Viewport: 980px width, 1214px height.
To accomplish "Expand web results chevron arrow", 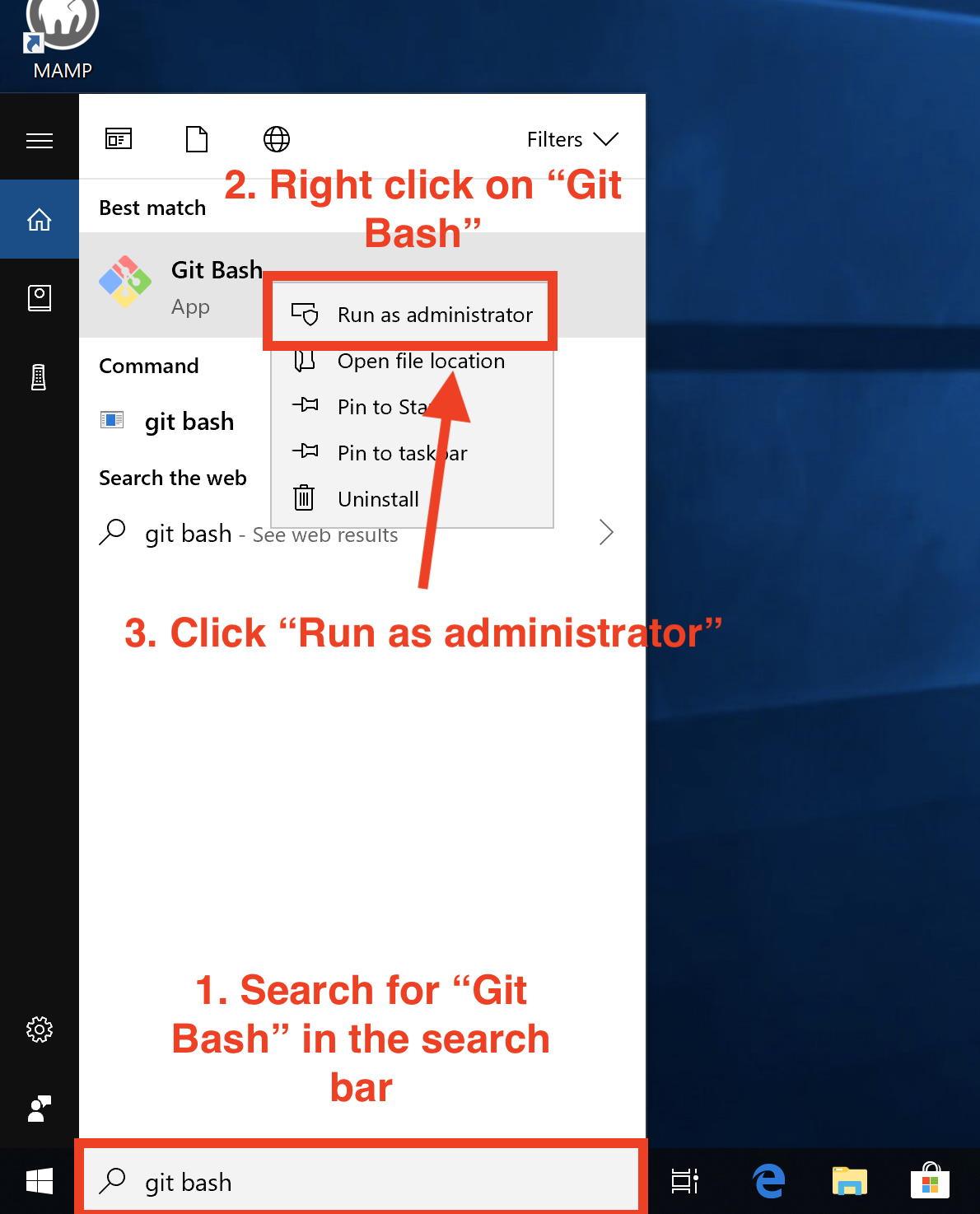I will click(606, 533).
